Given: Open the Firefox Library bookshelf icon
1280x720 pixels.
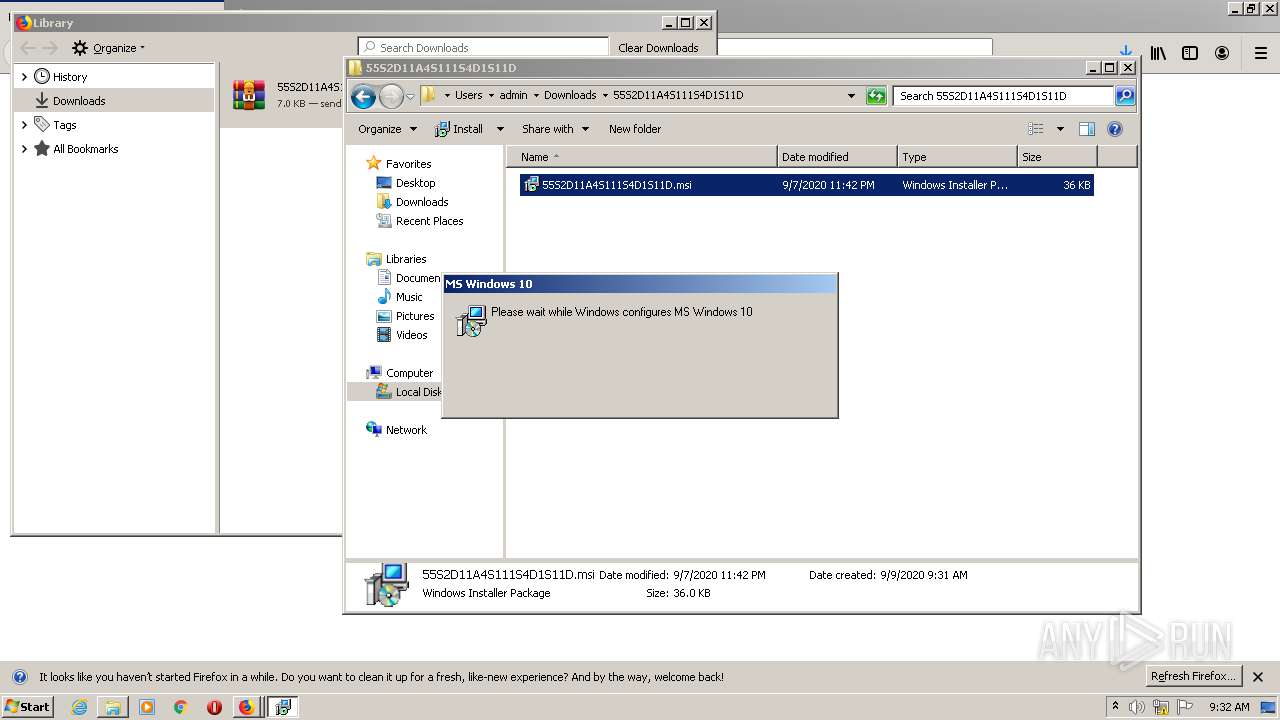Looking at the screenshot, I should click(1158, 53).
